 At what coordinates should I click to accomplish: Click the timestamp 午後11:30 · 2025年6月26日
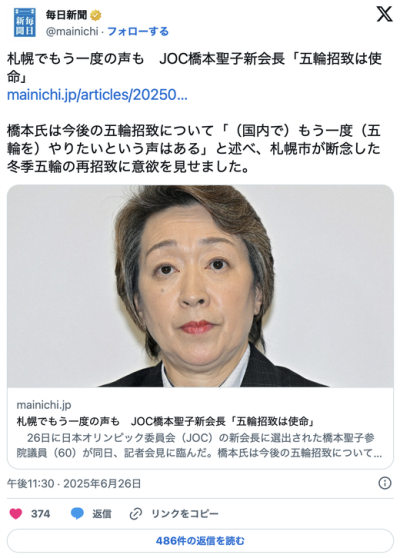(74, 484)
